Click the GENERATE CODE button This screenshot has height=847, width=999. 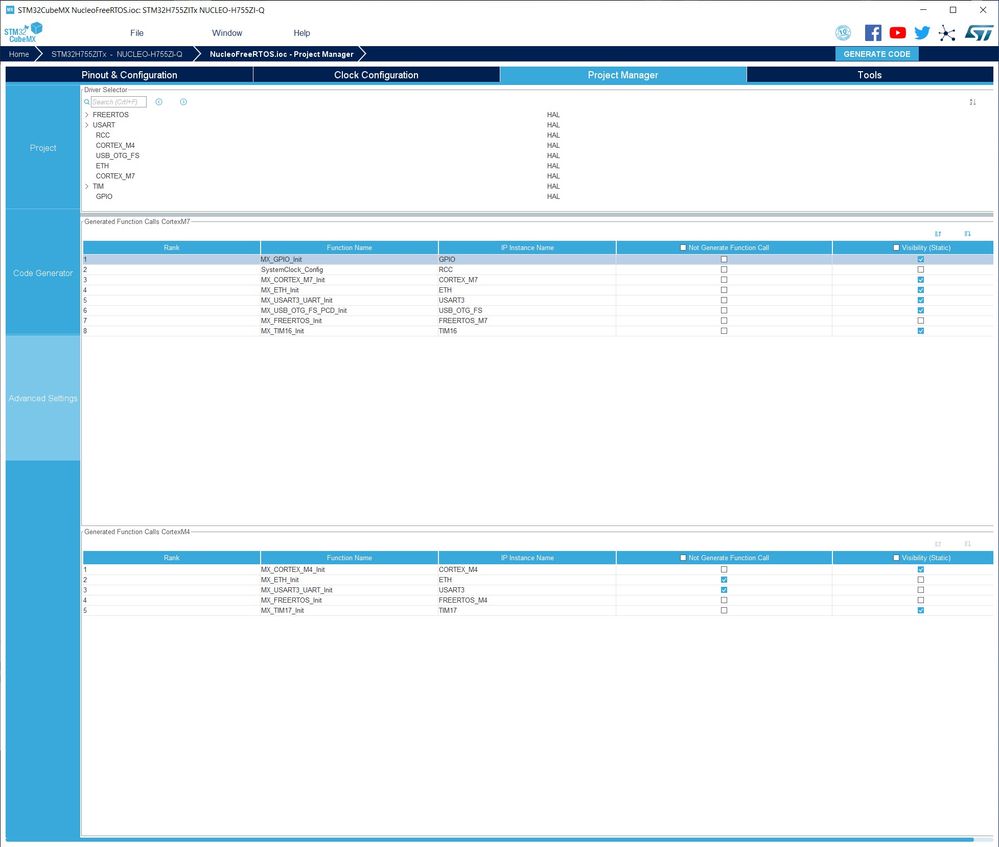pos(877,54)
